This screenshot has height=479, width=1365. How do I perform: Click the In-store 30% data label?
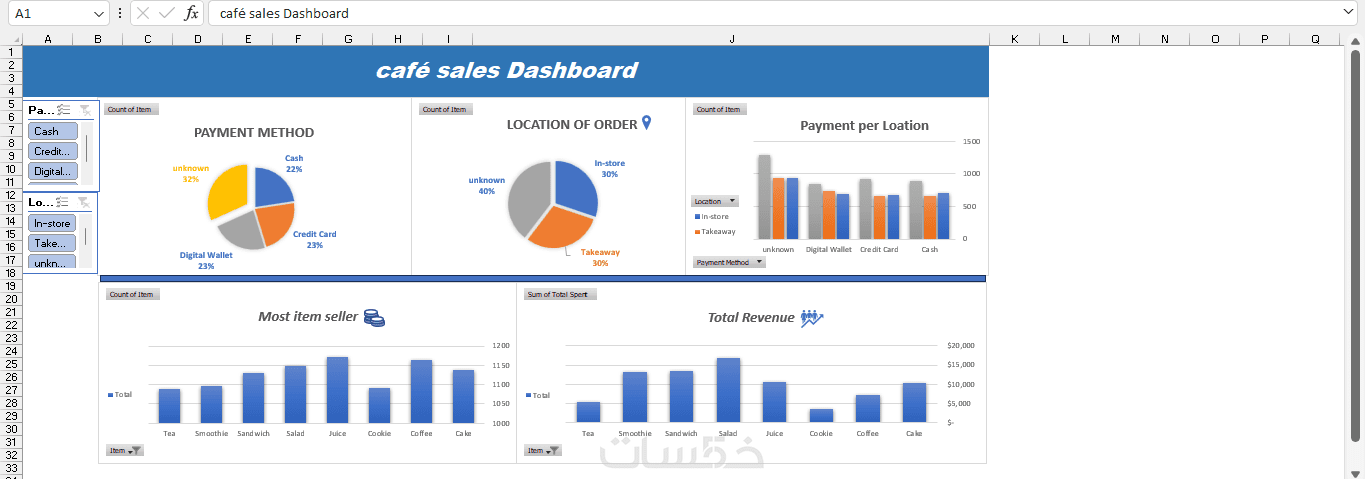[609, 168]
